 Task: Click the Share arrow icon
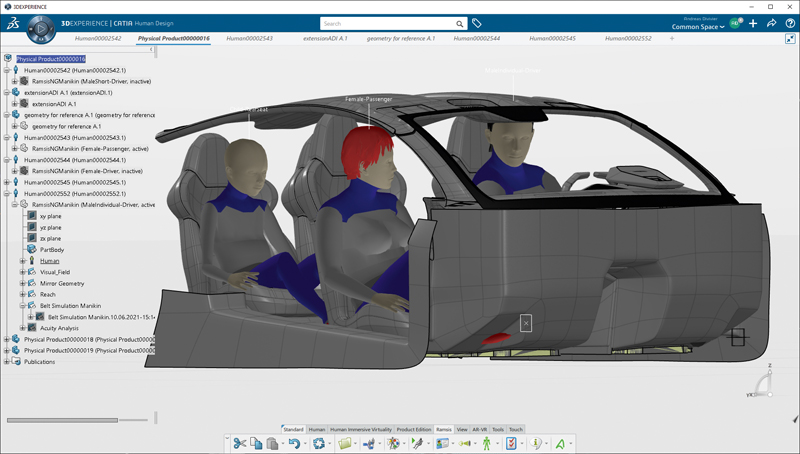click(x=772, y=23)
